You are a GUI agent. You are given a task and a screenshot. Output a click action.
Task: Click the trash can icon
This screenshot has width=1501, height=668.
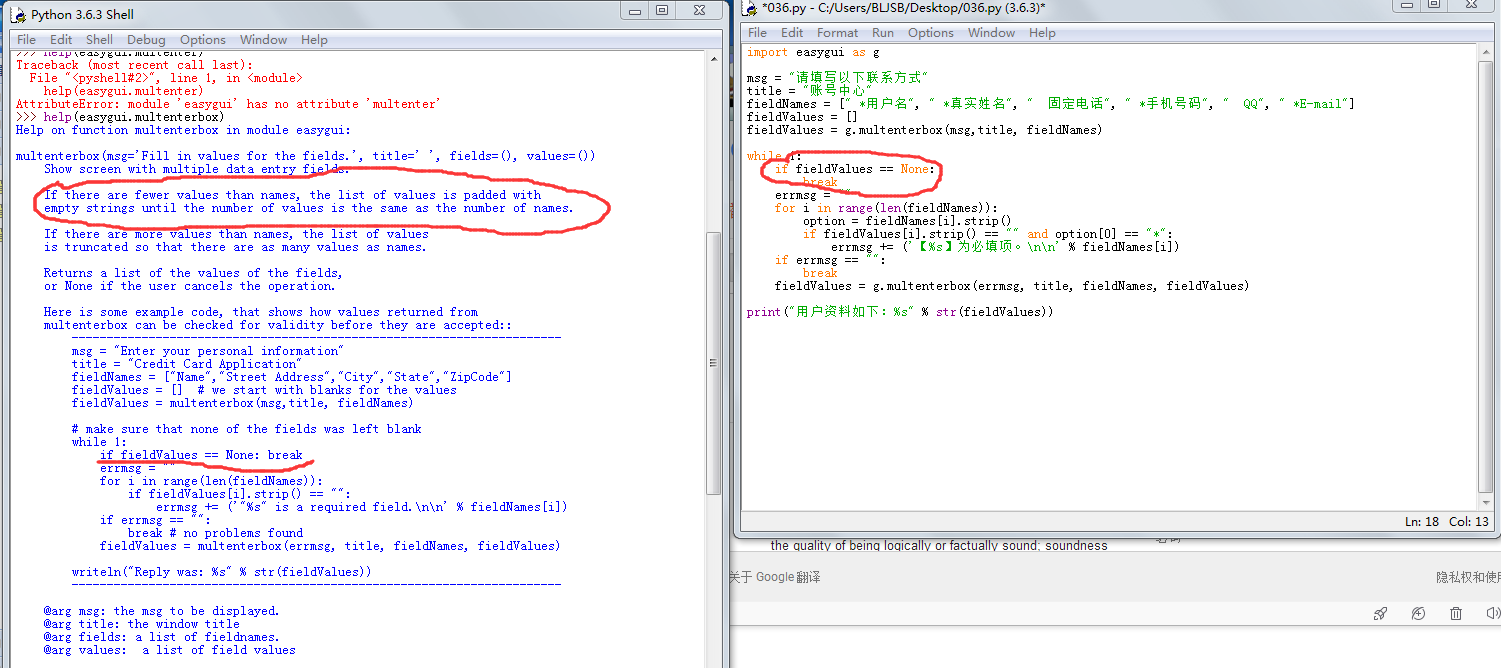[1456, 613]
